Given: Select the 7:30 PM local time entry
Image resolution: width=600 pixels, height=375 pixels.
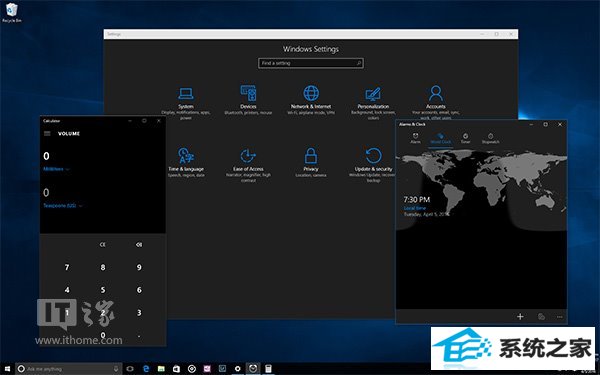Looking at the screenshot, I should pyautogui.click(x=426, y=206).
